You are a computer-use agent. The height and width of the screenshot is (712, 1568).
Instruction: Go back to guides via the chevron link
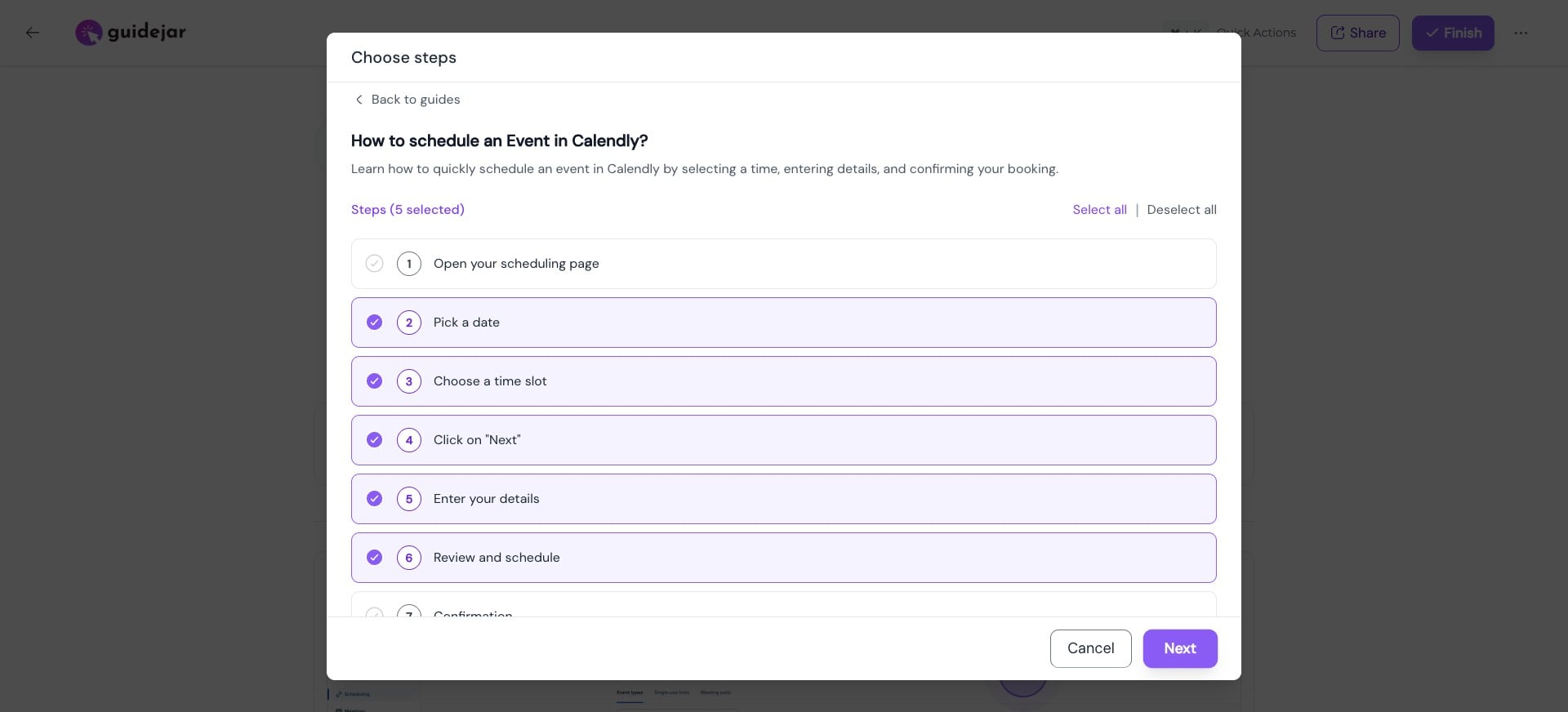407,100
